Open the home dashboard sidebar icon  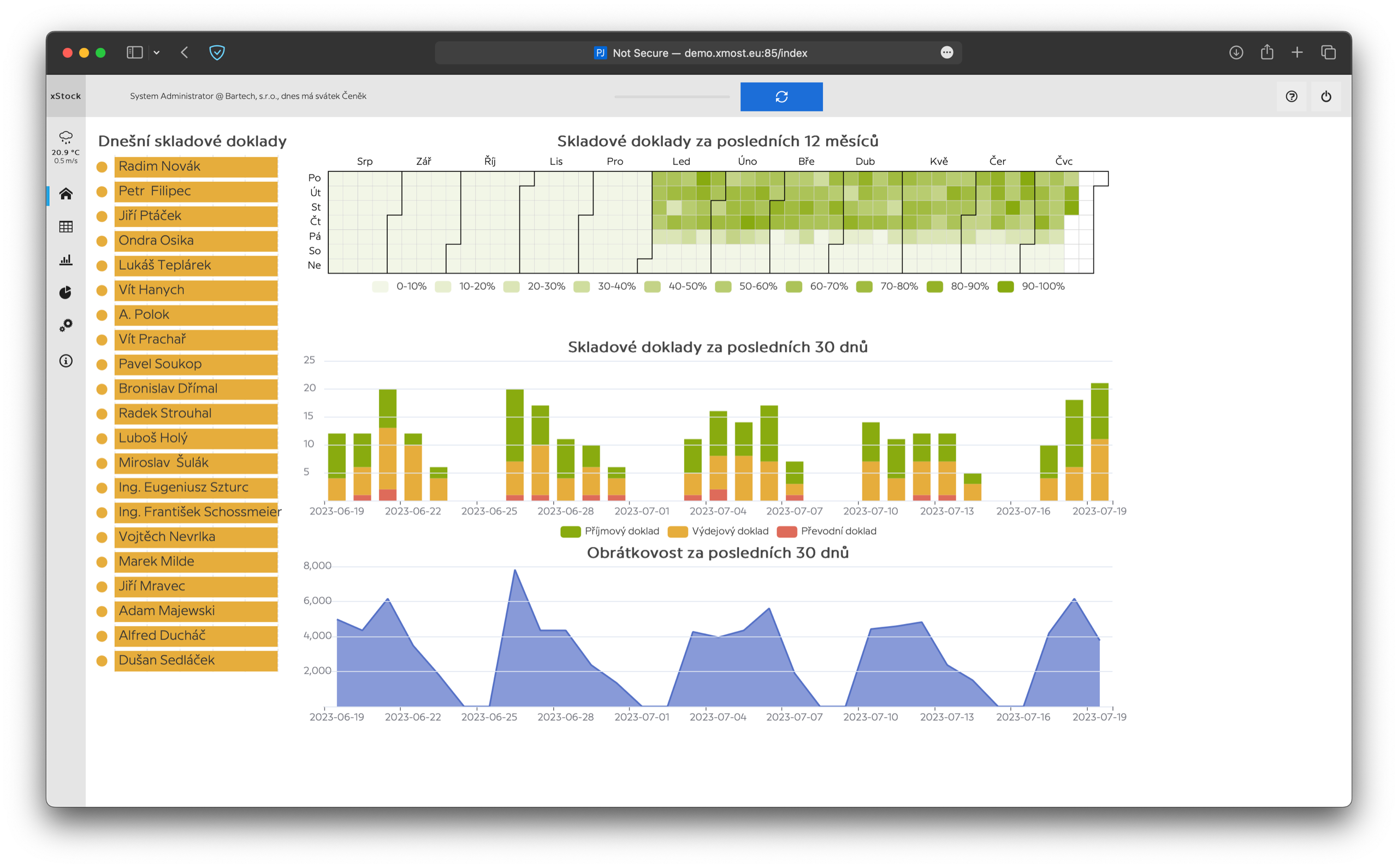pos(66,194)
